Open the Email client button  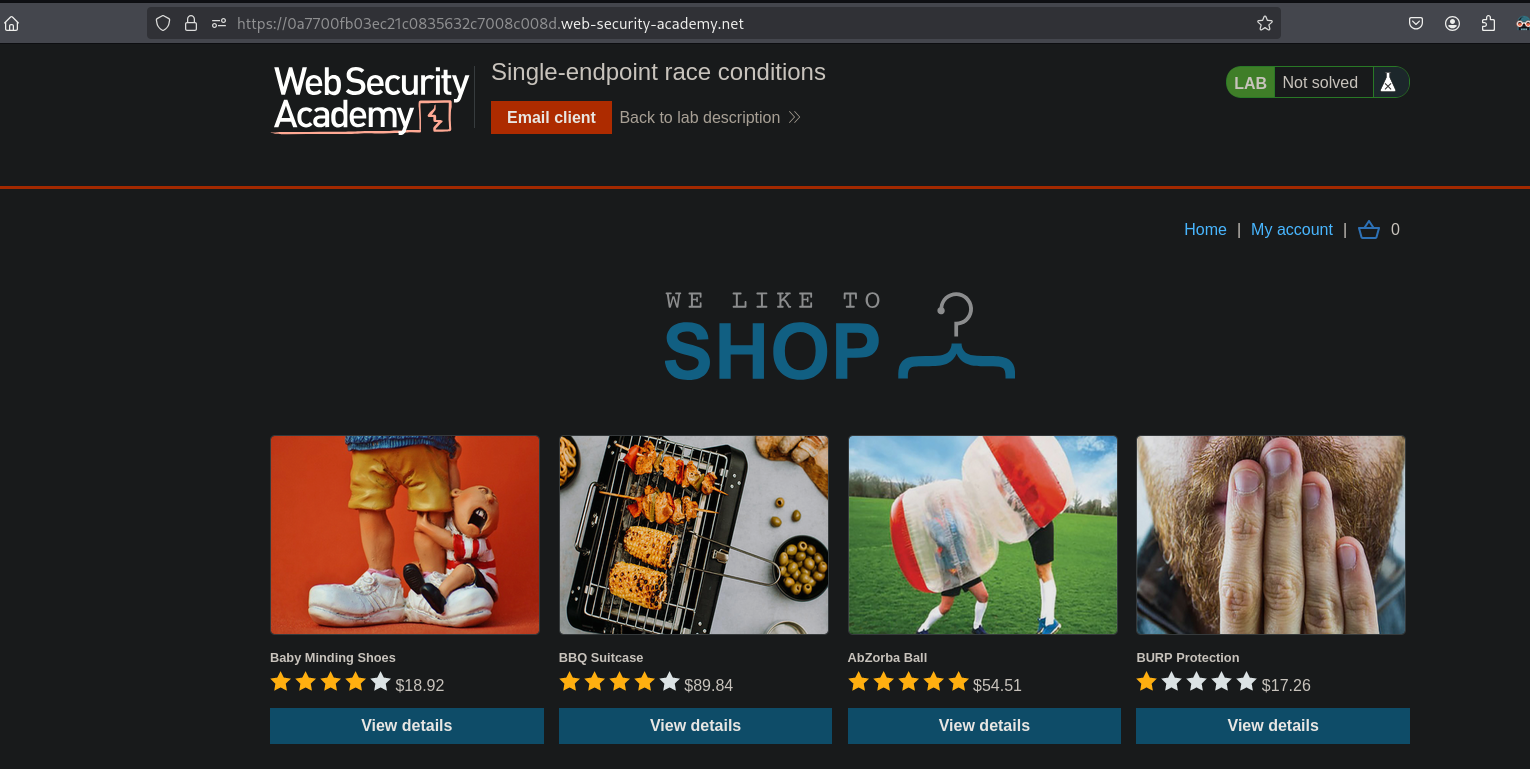[551, 117]
